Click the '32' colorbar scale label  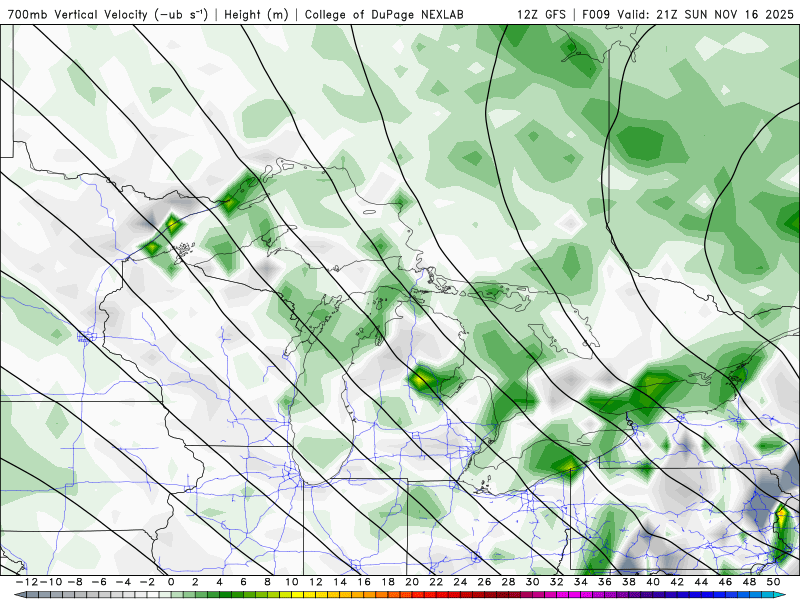click(557, 582)
